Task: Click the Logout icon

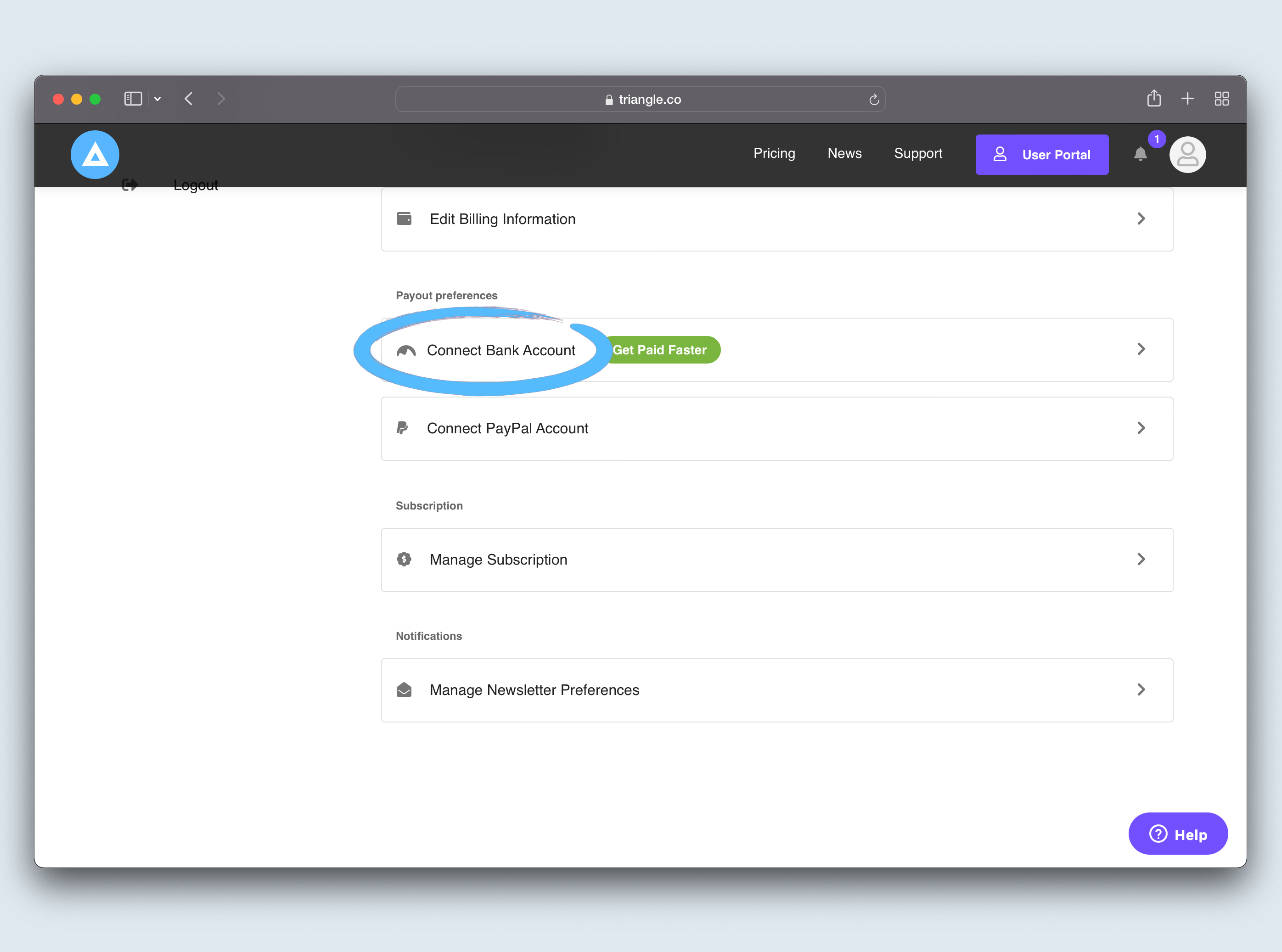Action: click(129, 185)
